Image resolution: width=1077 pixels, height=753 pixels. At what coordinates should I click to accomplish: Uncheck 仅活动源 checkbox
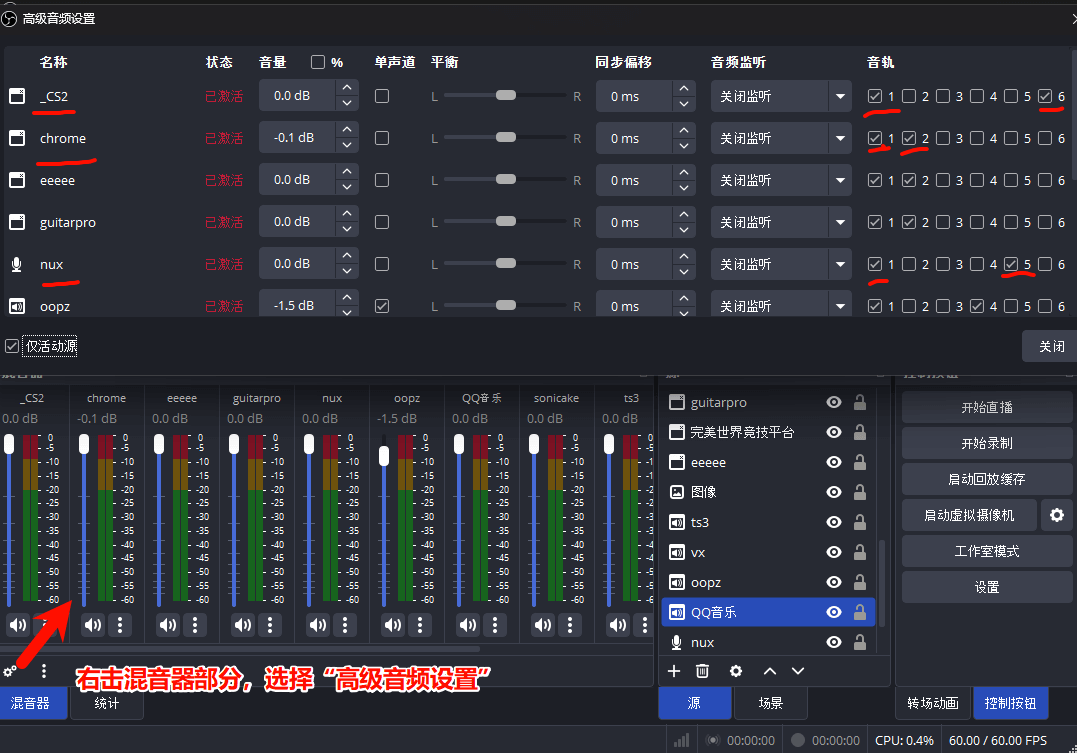[12, 346]
